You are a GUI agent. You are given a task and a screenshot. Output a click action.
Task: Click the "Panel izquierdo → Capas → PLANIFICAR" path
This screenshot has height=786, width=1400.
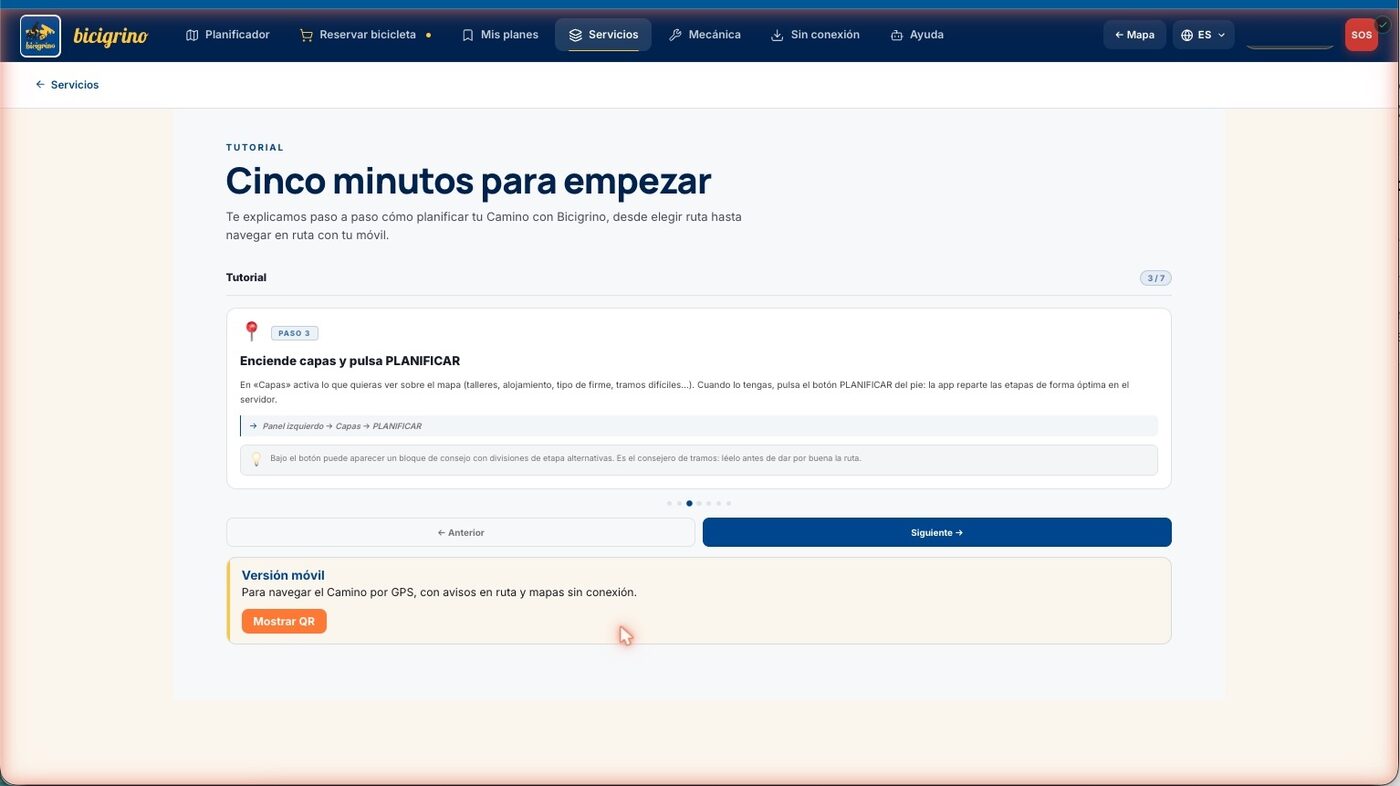tap(342, 426)
